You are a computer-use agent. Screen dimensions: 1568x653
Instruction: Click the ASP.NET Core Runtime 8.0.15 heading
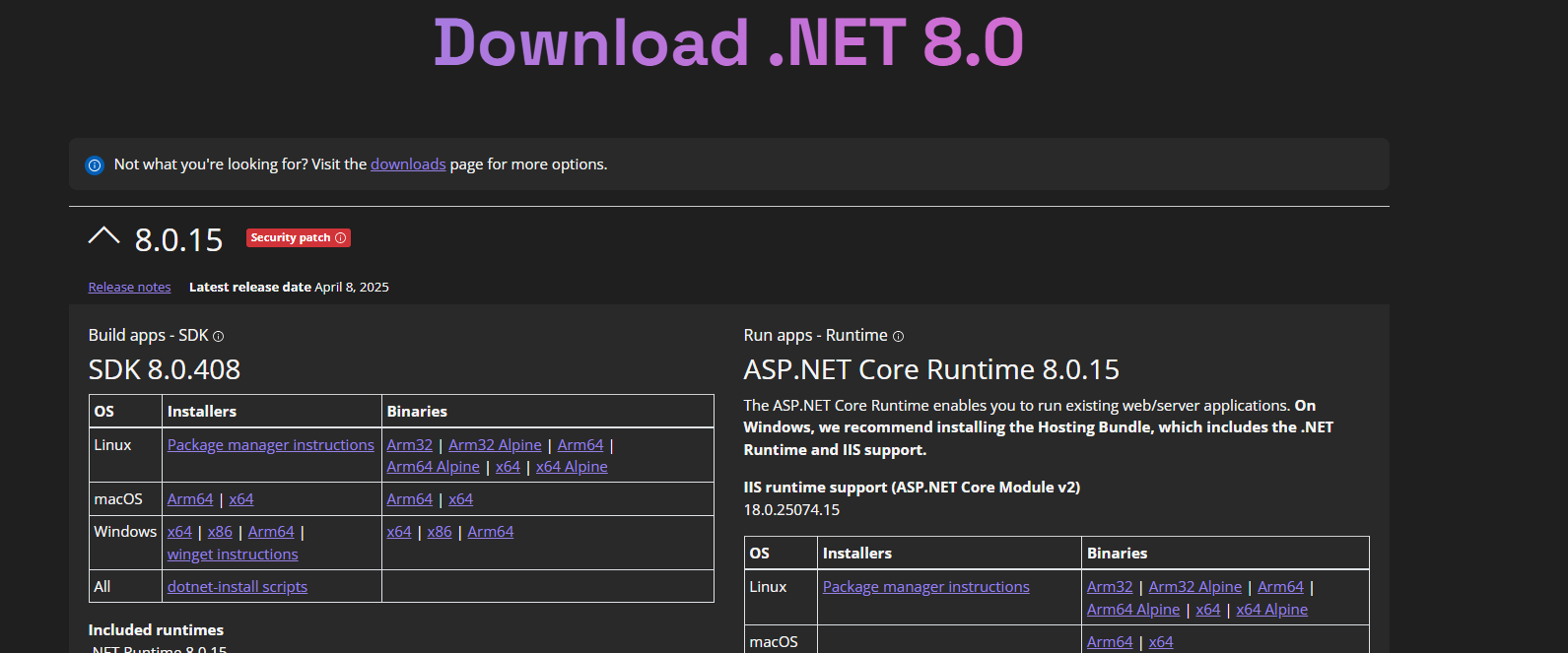point(931,370)
